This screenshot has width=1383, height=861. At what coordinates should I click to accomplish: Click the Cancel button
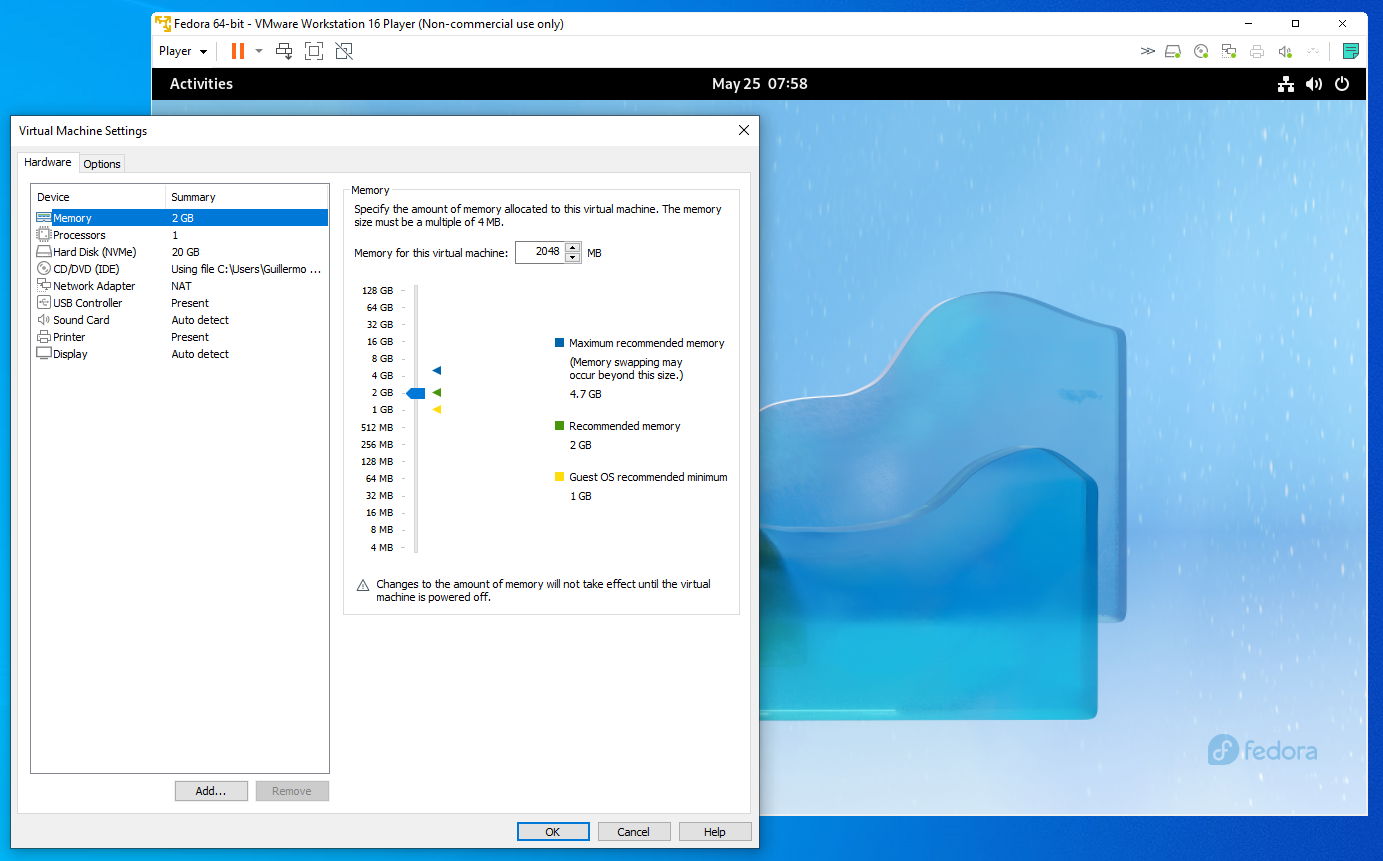634,831
